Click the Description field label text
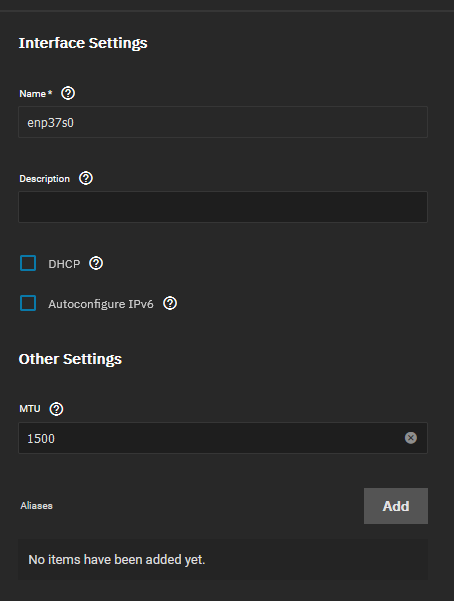 [44, 179]
